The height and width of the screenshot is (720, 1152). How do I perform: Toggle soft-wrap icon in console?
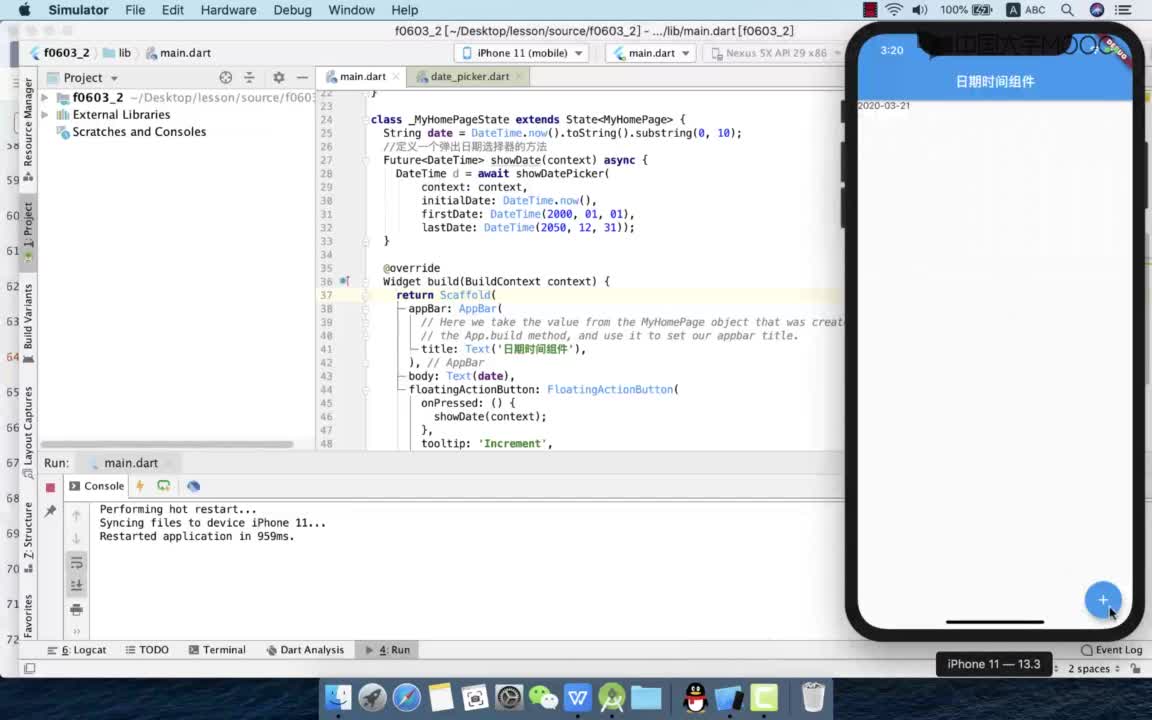click(76, 563)
